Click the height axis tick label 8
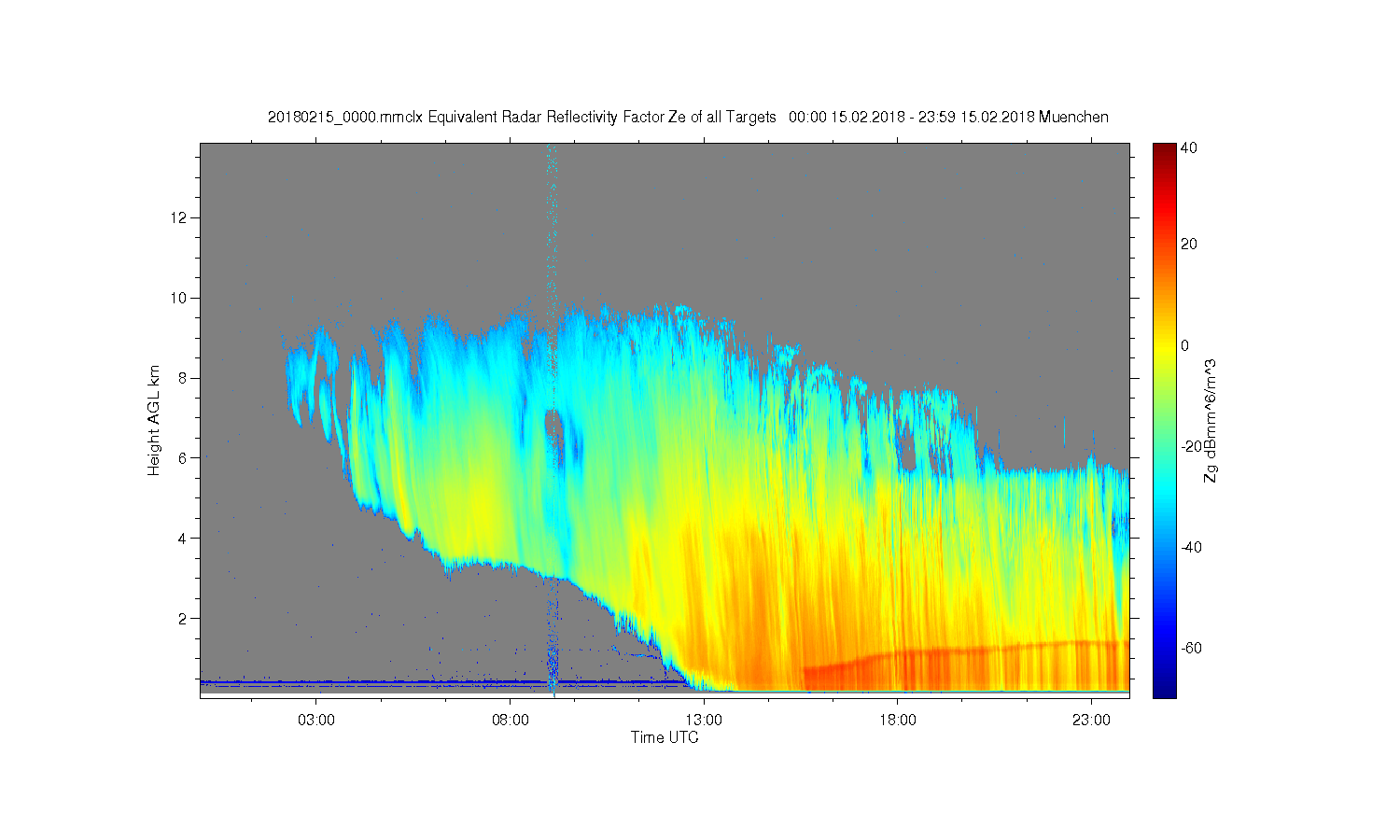1400x840 pixels. click(x=185, y=378)
